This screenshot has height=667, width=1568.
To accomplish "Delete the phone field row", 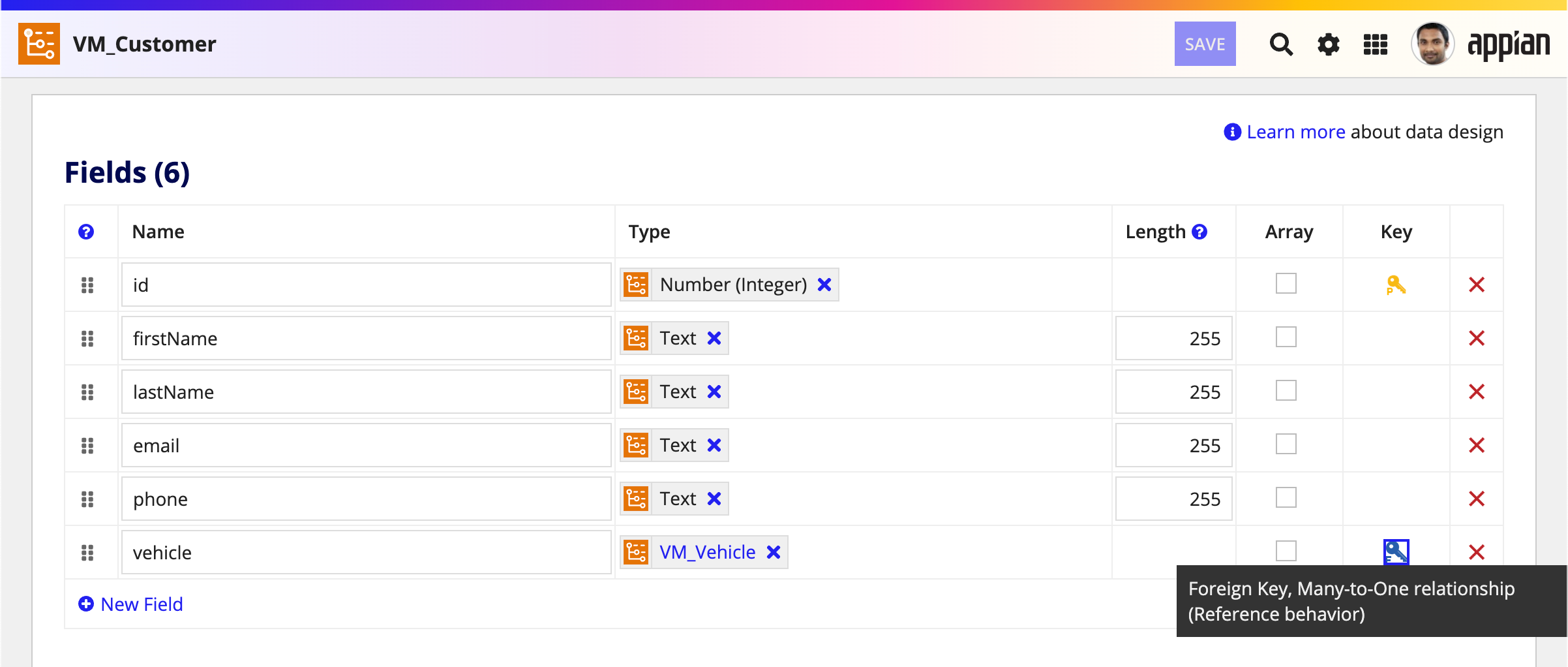I will (1477, 499).
